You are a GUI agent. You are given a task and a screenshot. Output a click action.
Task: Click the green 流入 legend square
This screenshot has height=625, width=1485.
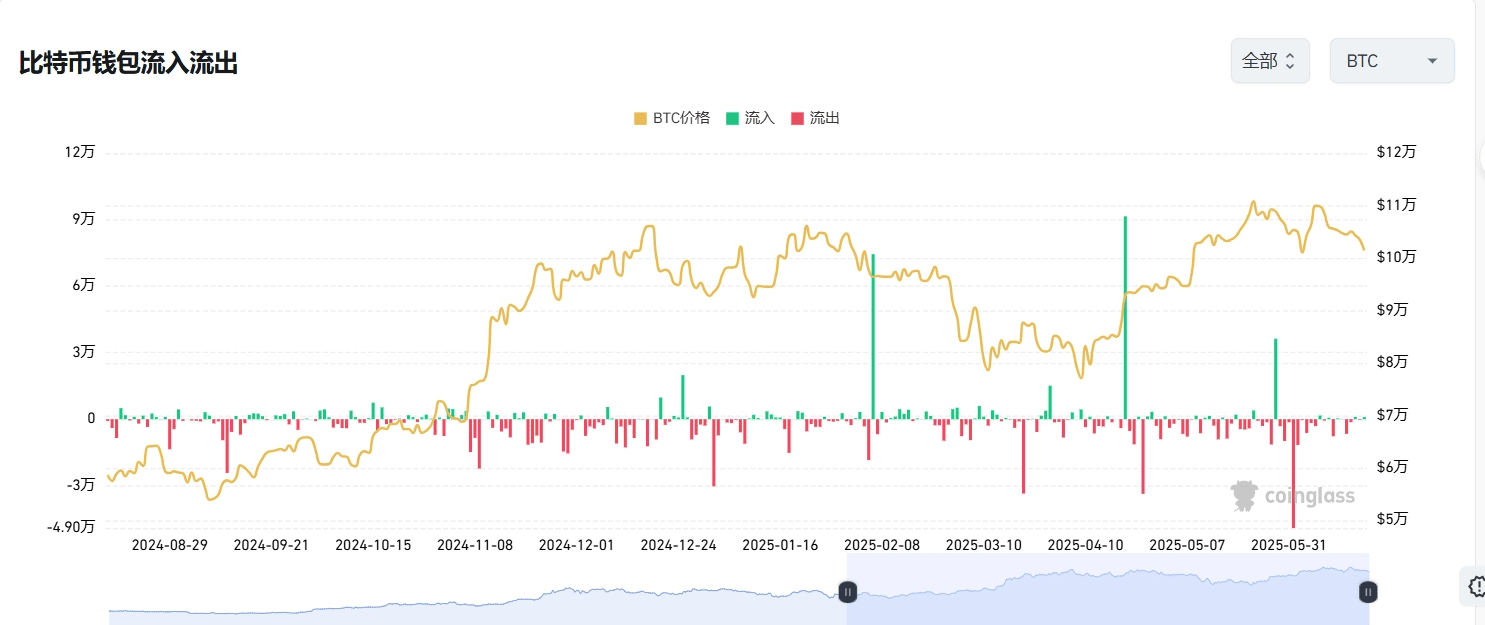[732, 118]
